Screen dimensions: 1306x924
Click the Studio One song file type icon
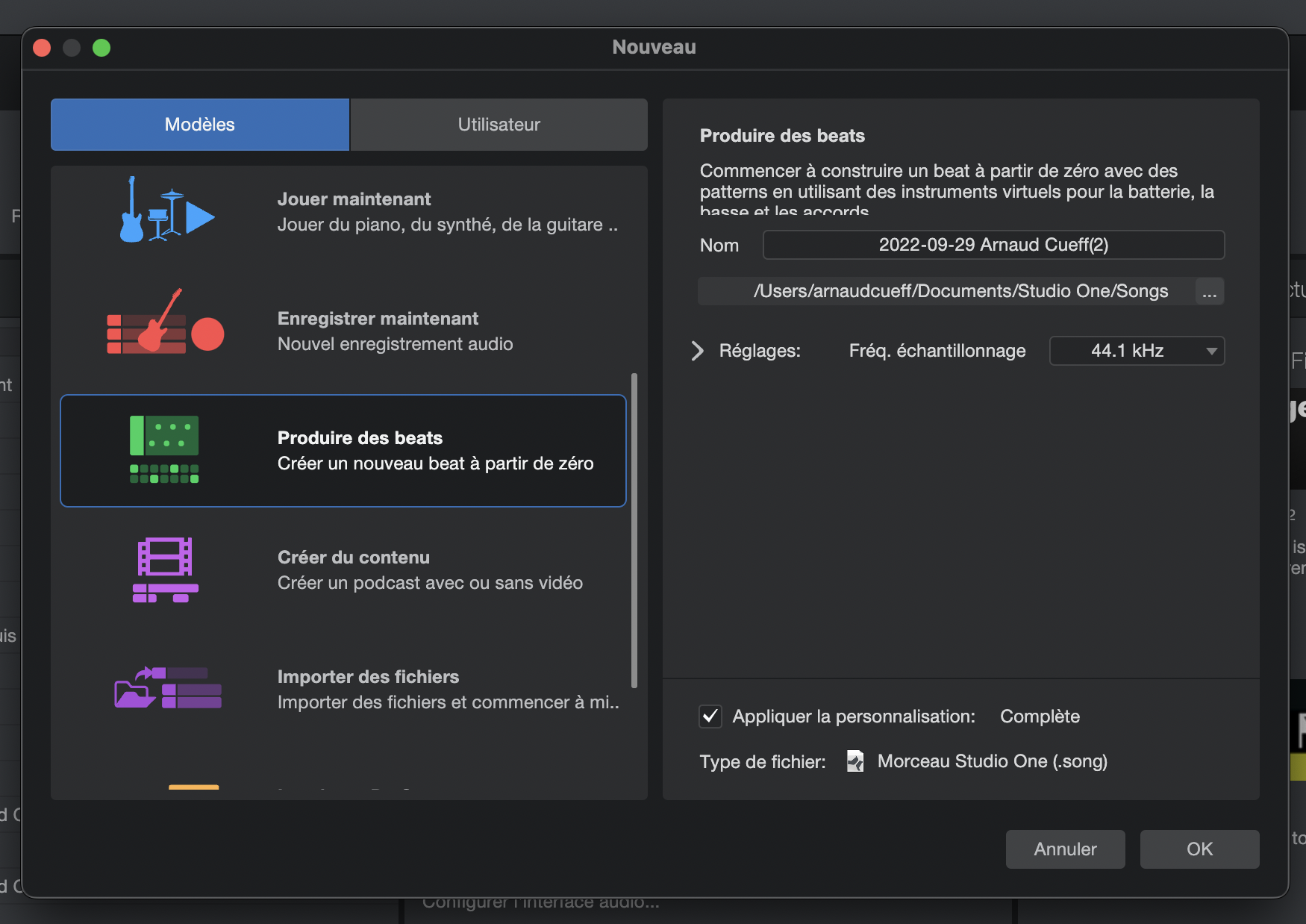[855, 761]
